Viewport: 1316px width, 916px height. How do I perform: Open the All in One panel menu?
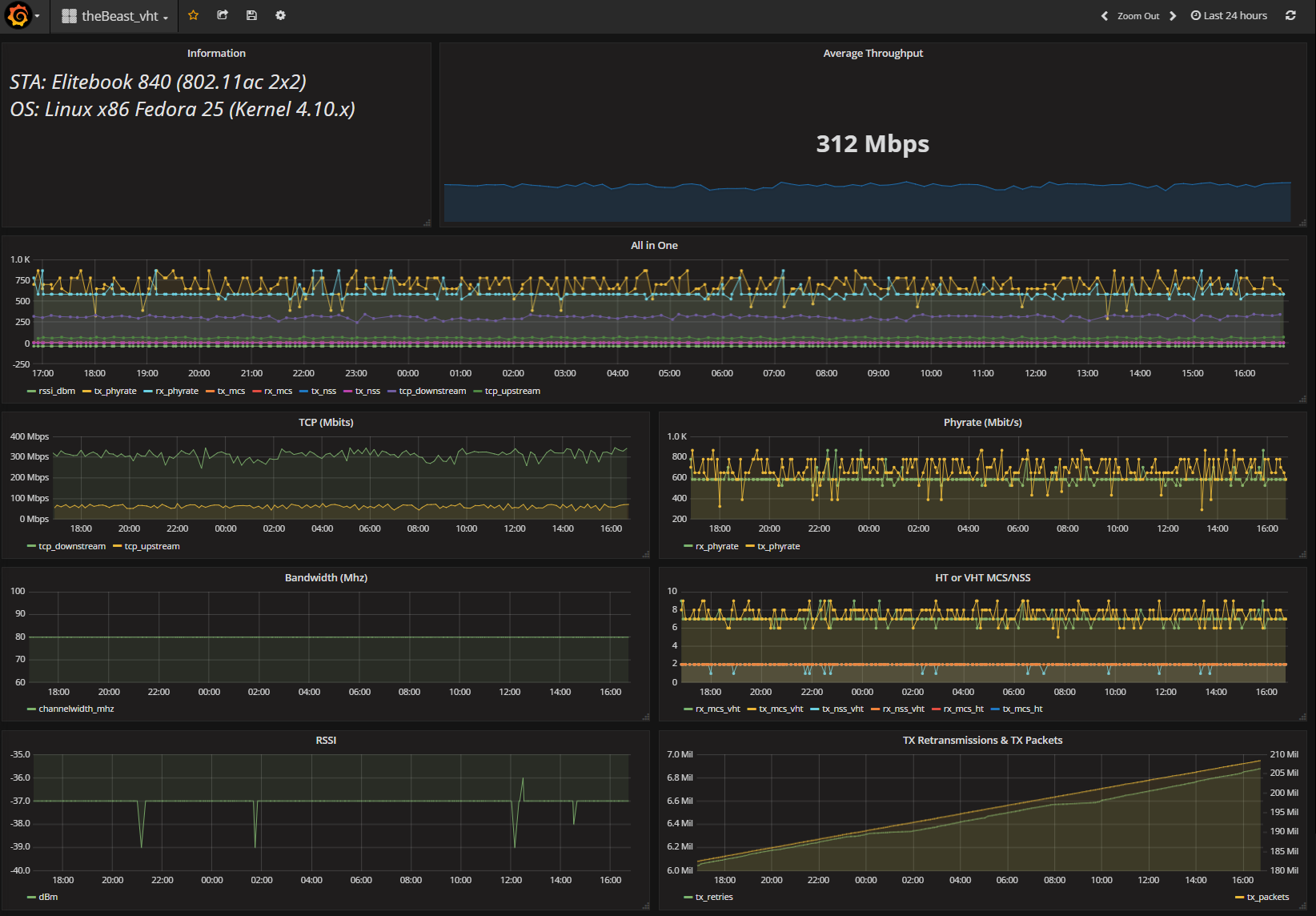pos(654,245)
